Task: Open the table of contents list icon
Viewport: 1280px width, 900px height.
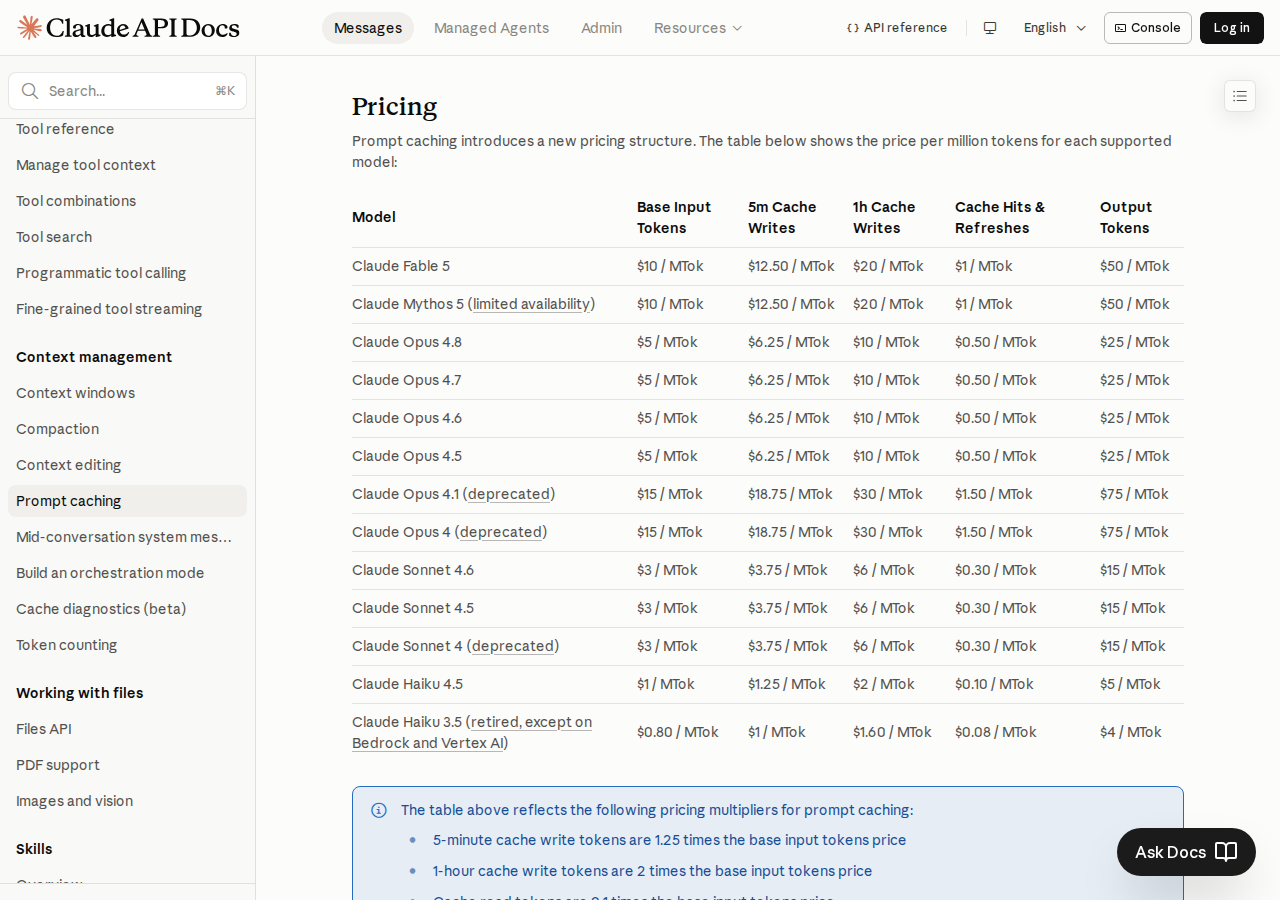Action: (1240, 96)
